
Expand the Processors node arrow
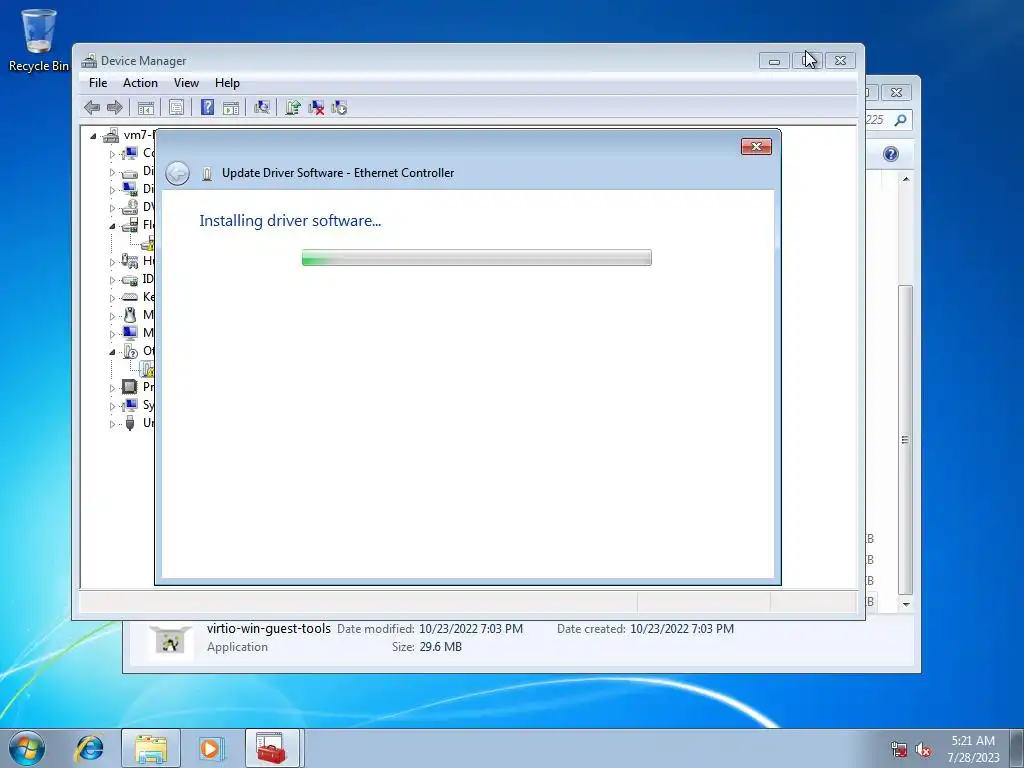point(112,388)
